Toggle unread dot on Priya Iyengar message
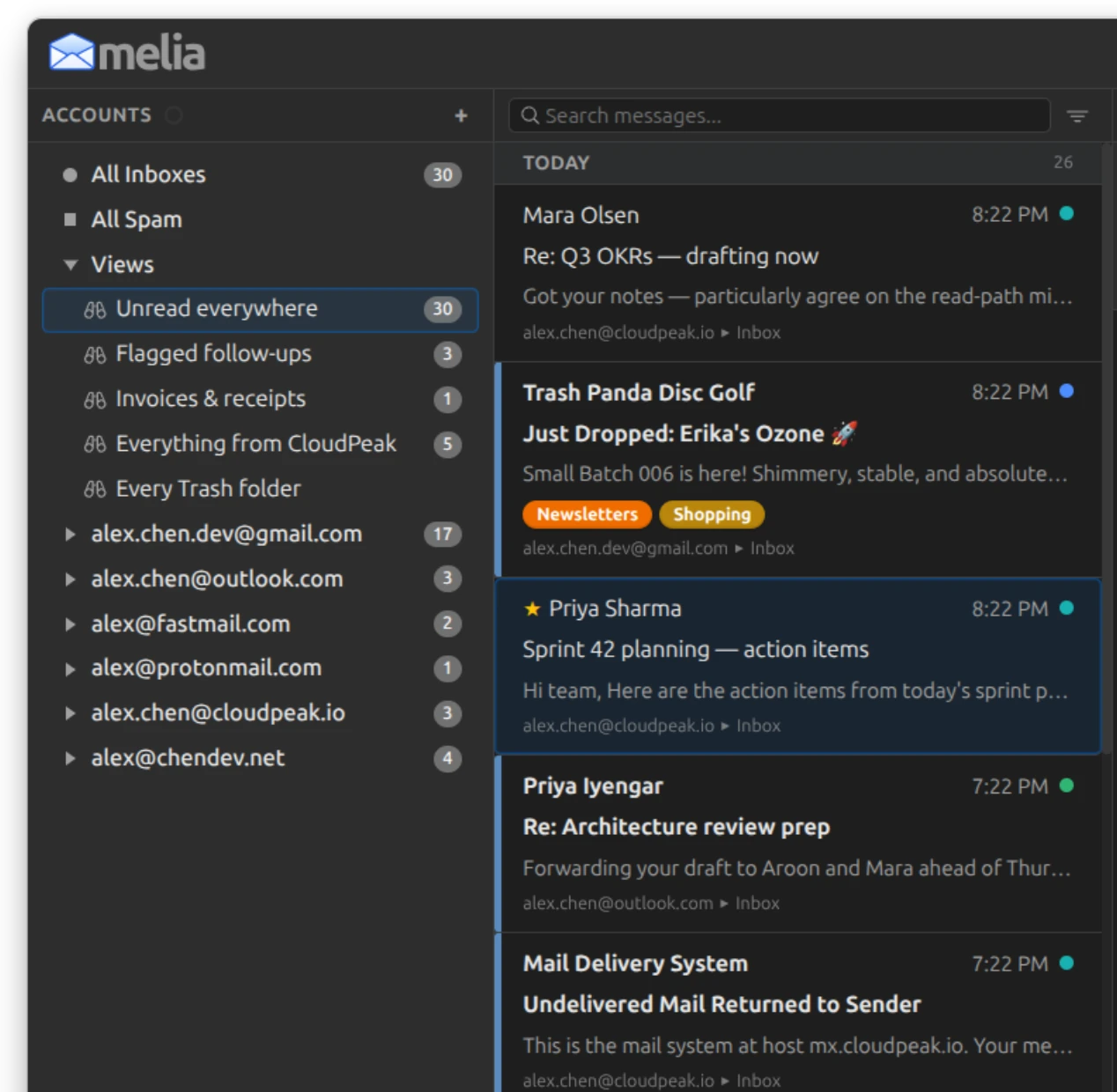The width and height of the screenshot is (1117, 1092). tap(1066, 786)
